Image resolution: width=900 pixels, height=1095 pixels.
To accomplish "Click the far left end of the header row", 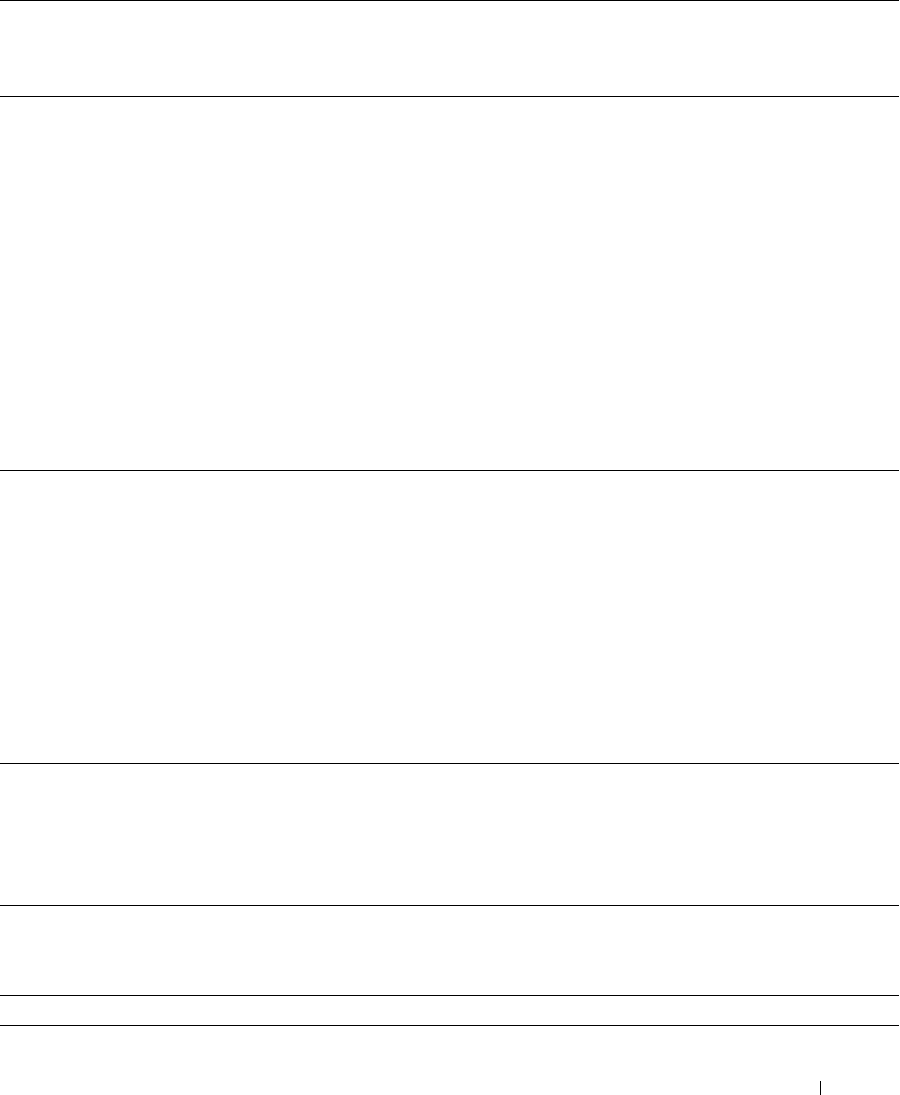I will pyautogui.click(x=8, y=48).
